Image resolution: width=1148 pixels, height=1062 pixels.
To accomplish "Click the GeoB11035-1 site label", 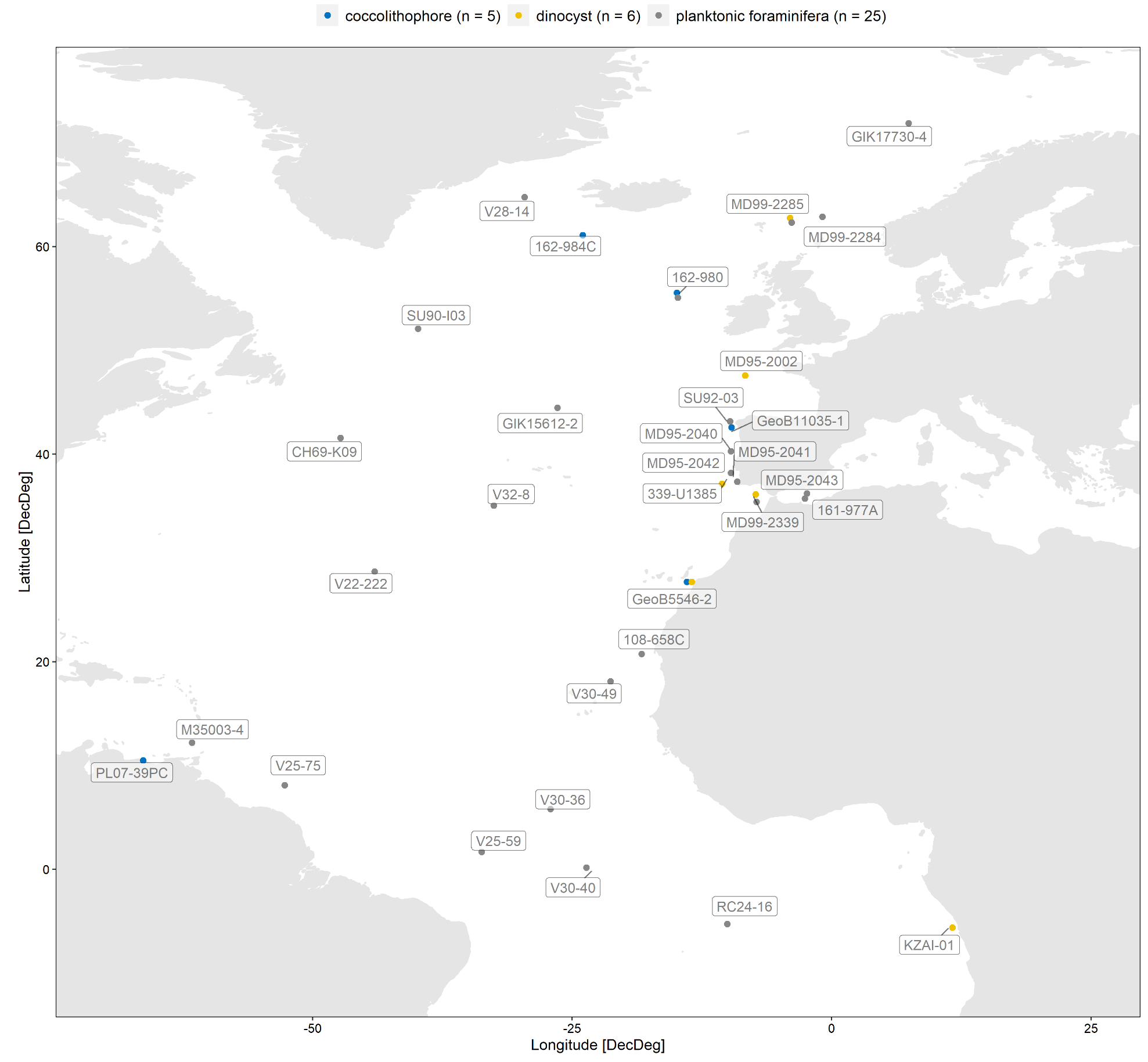I will coord(800,420).
